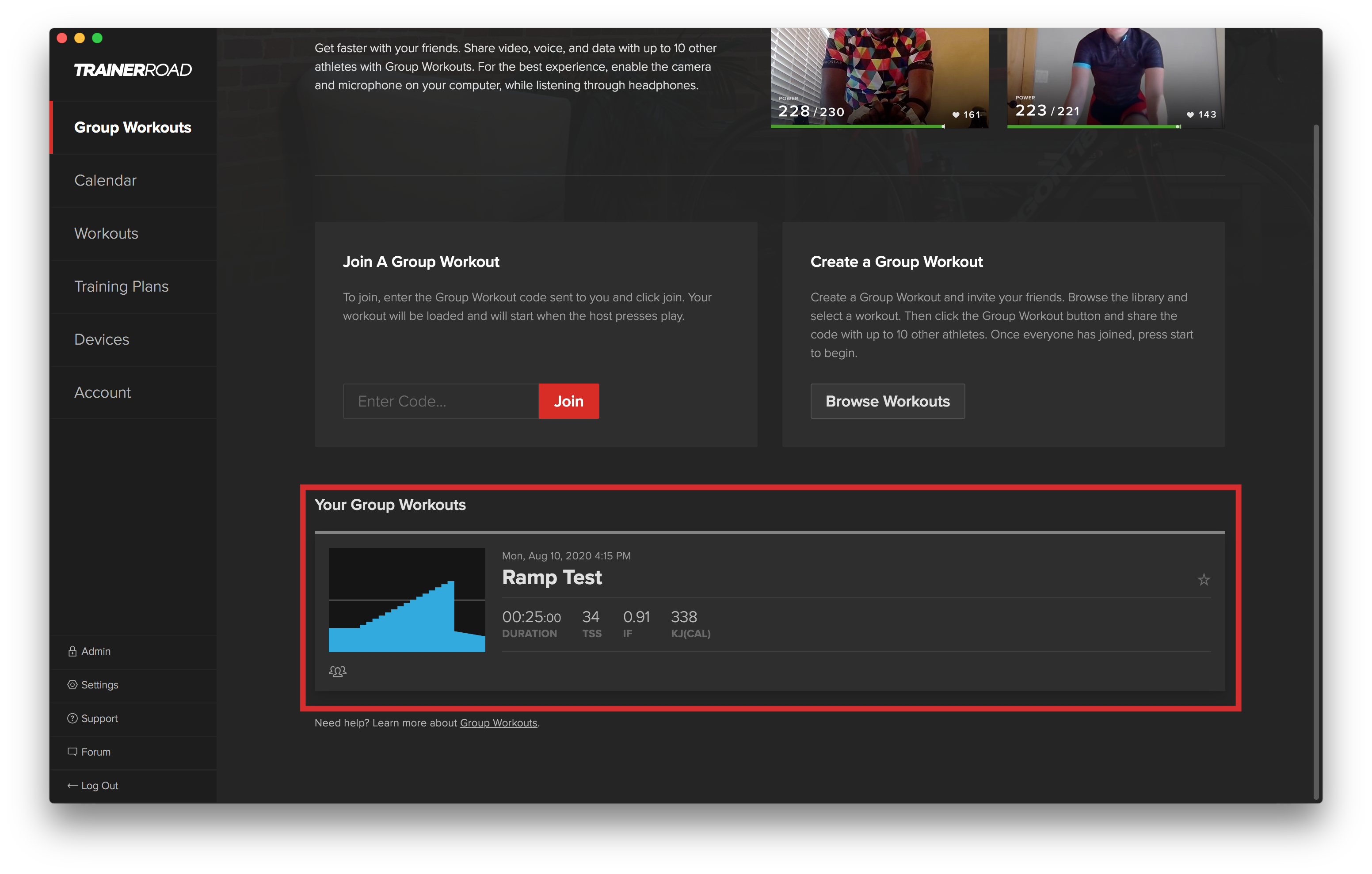Open Workouts in the sidebar

tap(133, 234)
